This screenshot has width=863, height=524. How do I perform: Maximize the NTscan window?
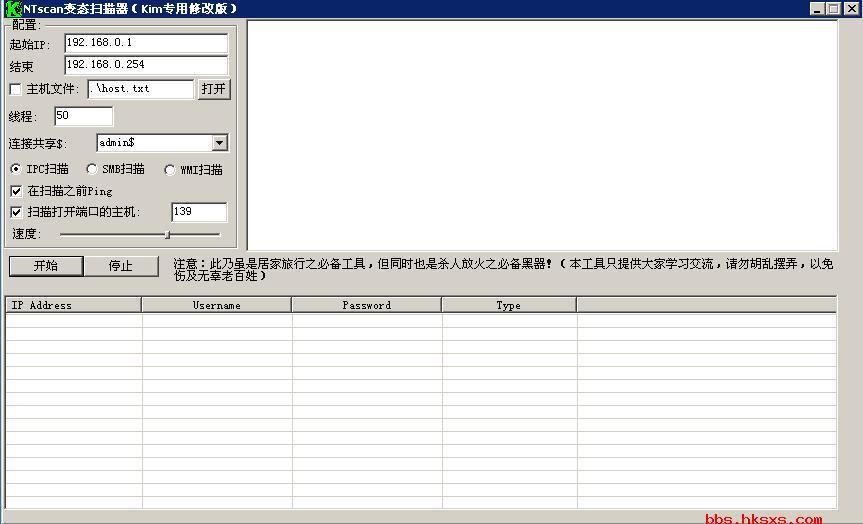(834, 9)
